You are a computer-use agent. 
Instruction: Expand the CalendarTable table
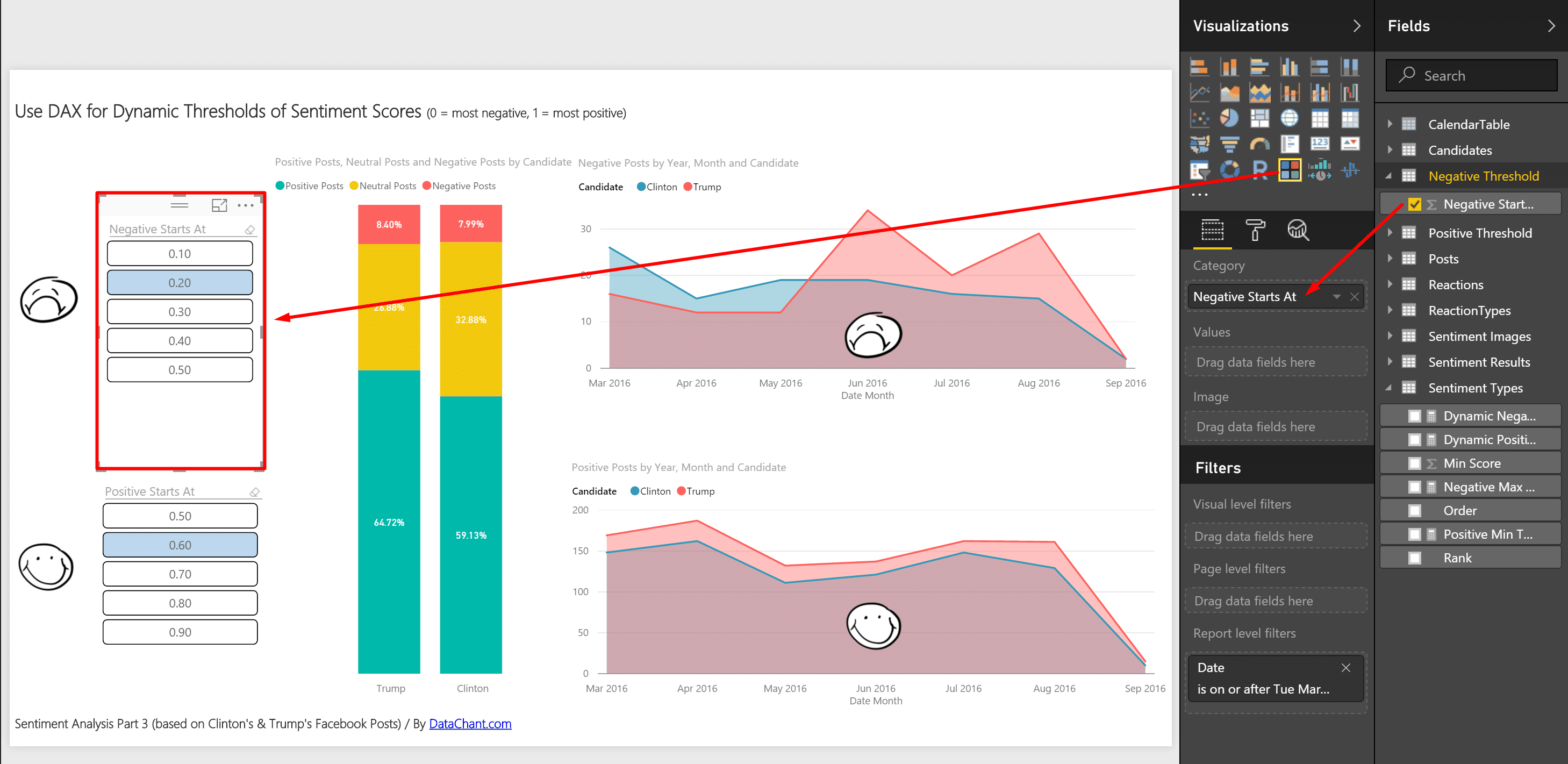pos(1390,124)
